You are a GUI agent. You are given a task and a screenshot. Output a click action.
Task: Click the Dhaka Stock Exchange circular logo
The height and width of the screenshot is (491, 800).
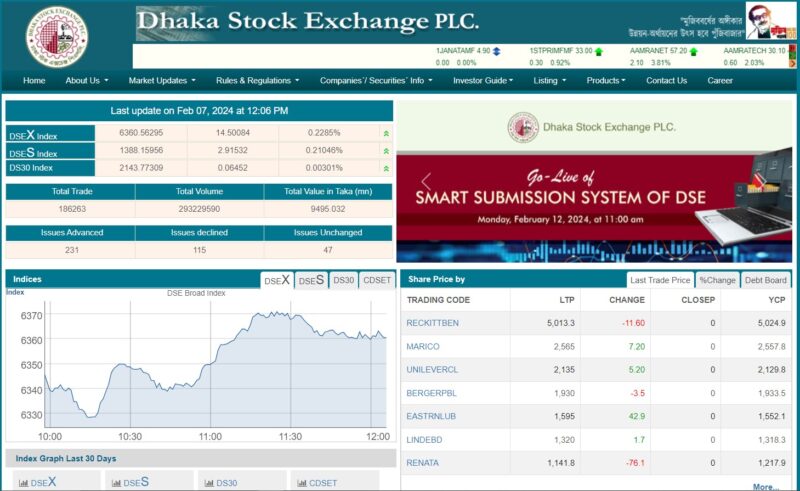pos(57,35)
